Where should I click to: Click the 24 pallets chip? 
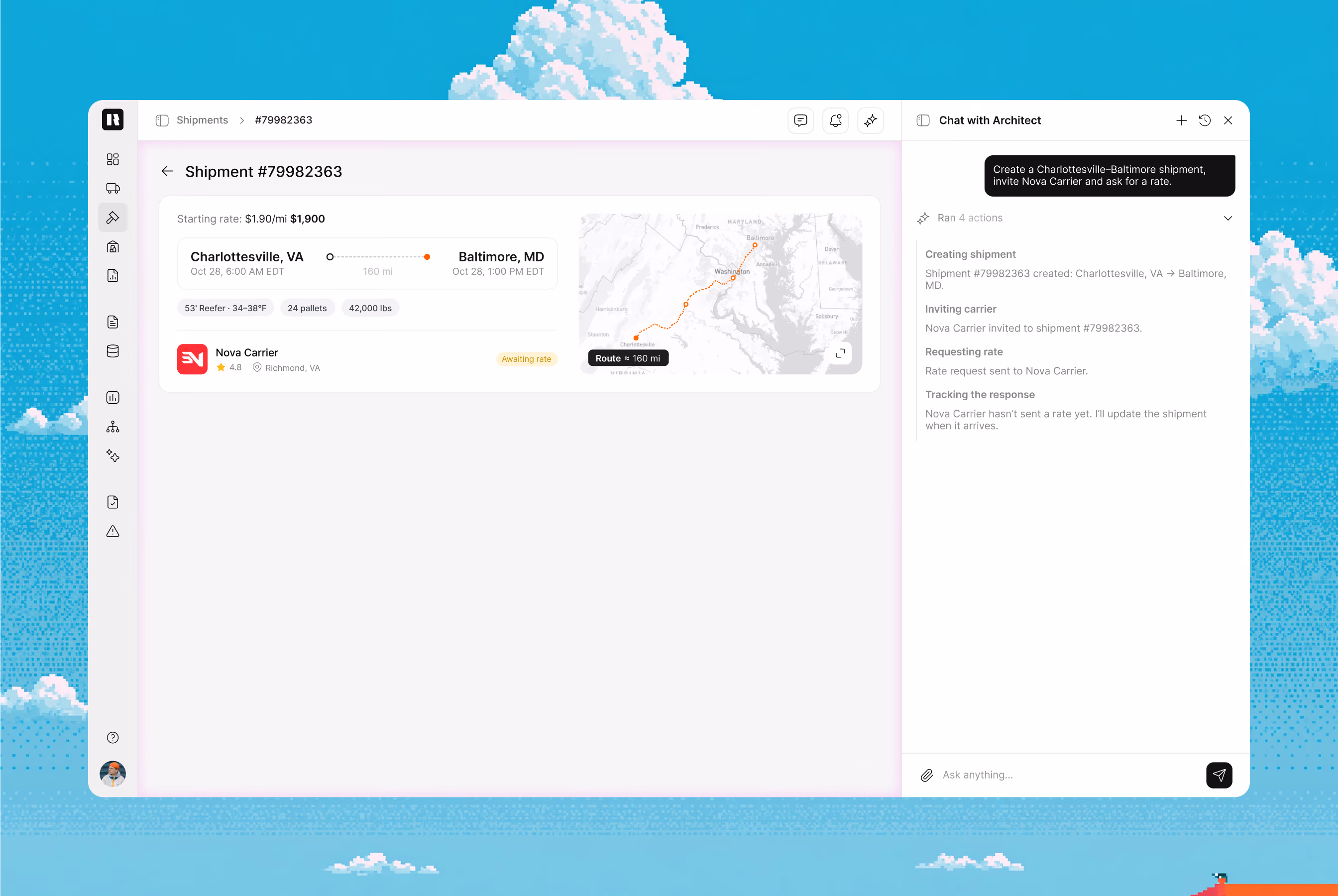pyautogui.click(x=307, y=308)
